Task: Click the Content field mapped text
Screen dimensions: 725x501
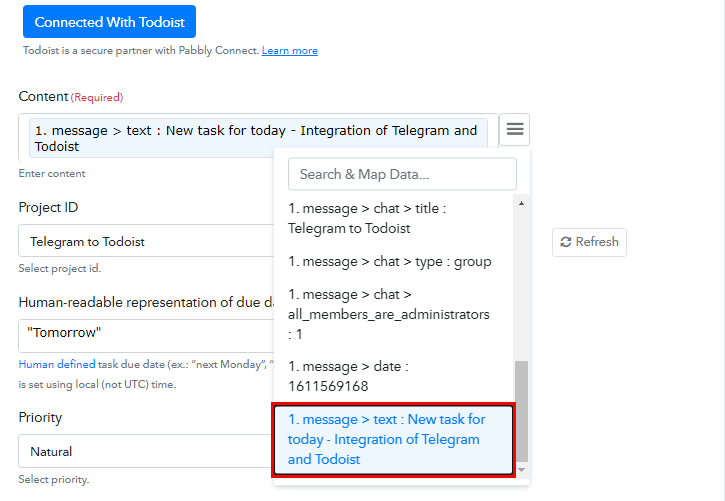Action: coord(258,138)
